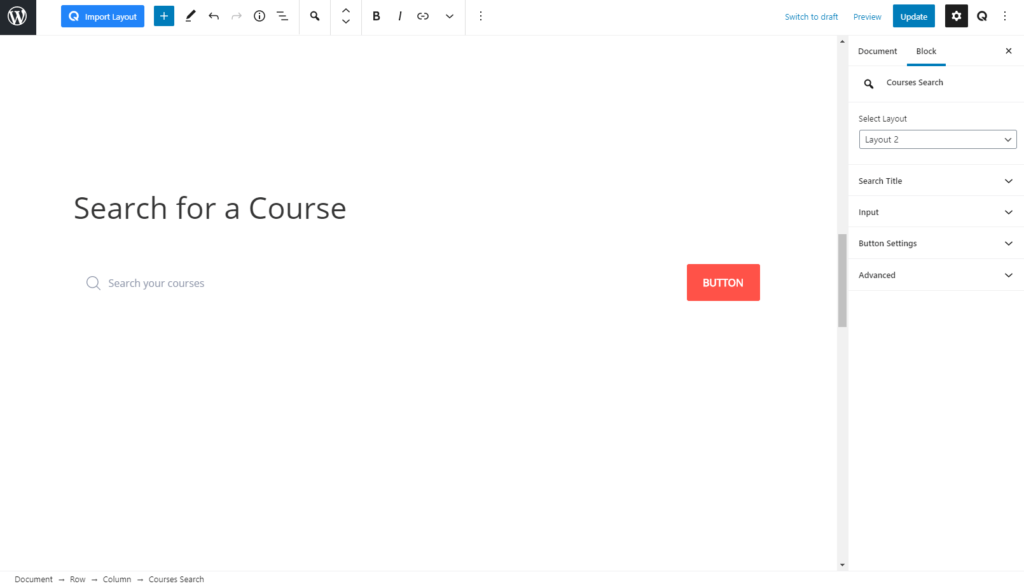Click the Courses Search sidebar magnifier icon
The width and height of the screenshot is (1024, 586).
869,84
